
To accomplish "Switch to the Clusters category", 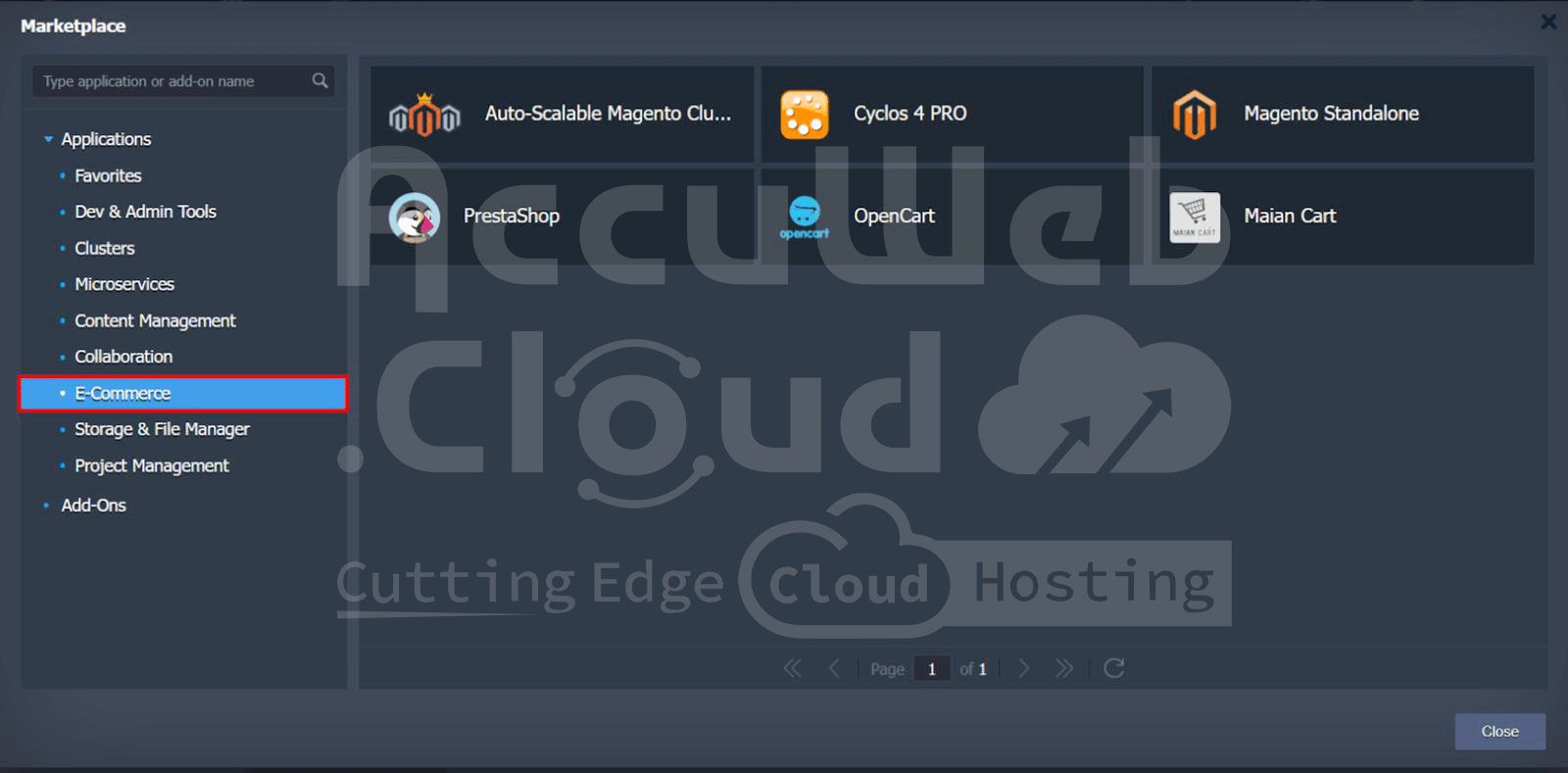I will (104, 249).
